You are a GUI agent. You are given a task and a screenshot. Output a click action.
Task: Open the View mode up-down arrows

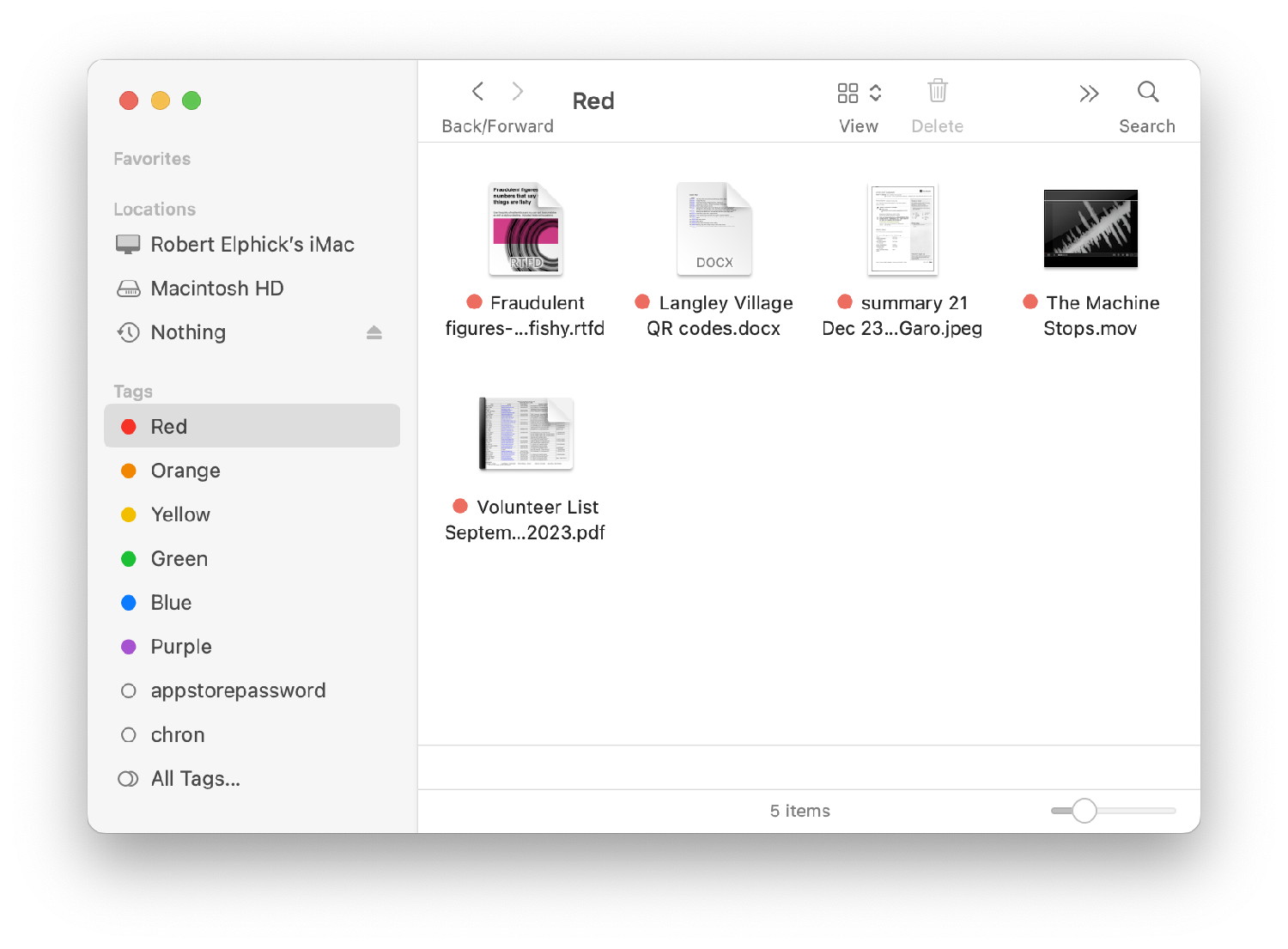[876, 93]
